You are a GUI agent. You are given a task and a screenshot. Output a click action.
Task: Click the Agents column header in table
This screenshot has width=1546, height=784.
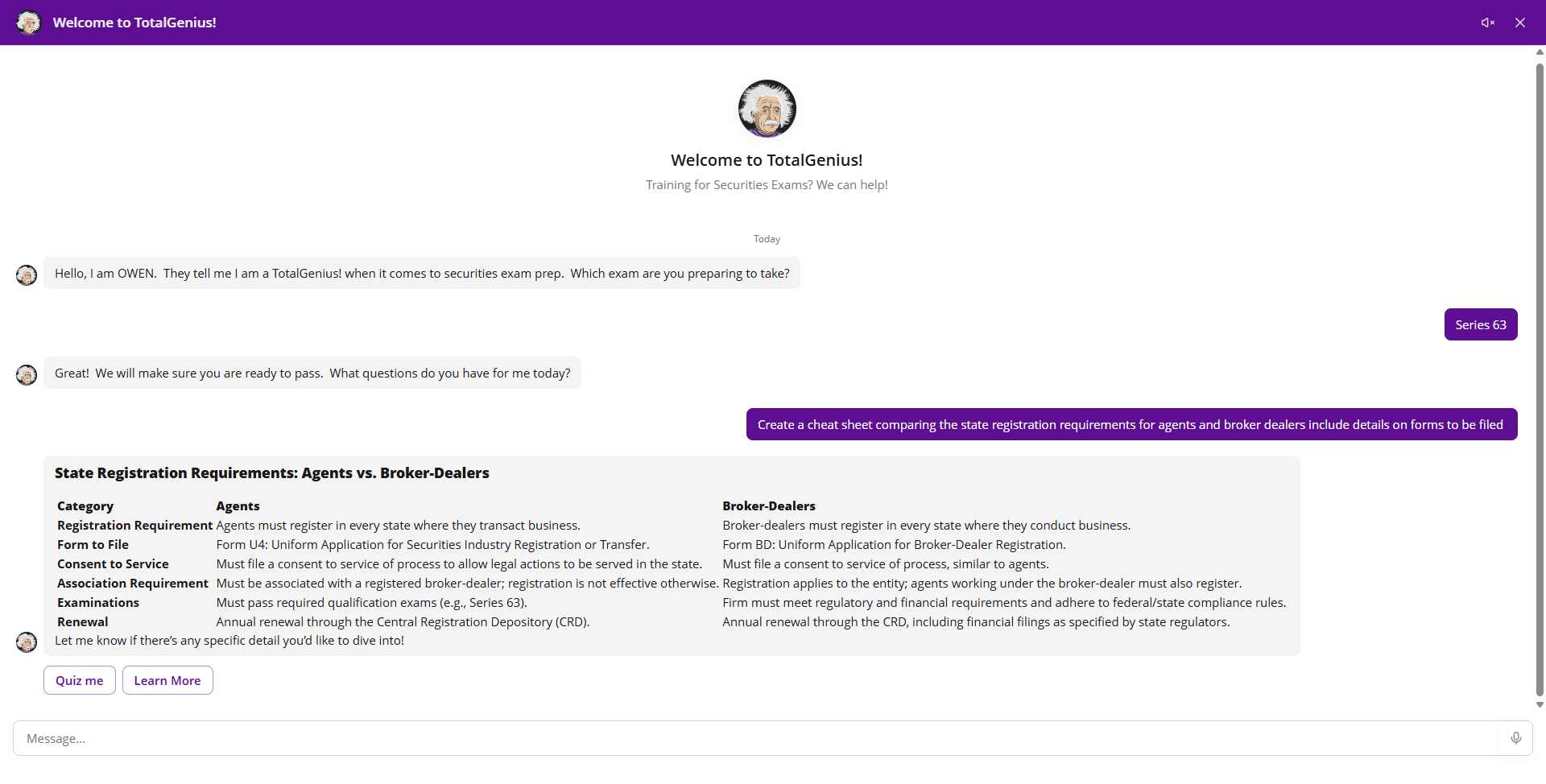pyautogui.click(x=238, y=505)
